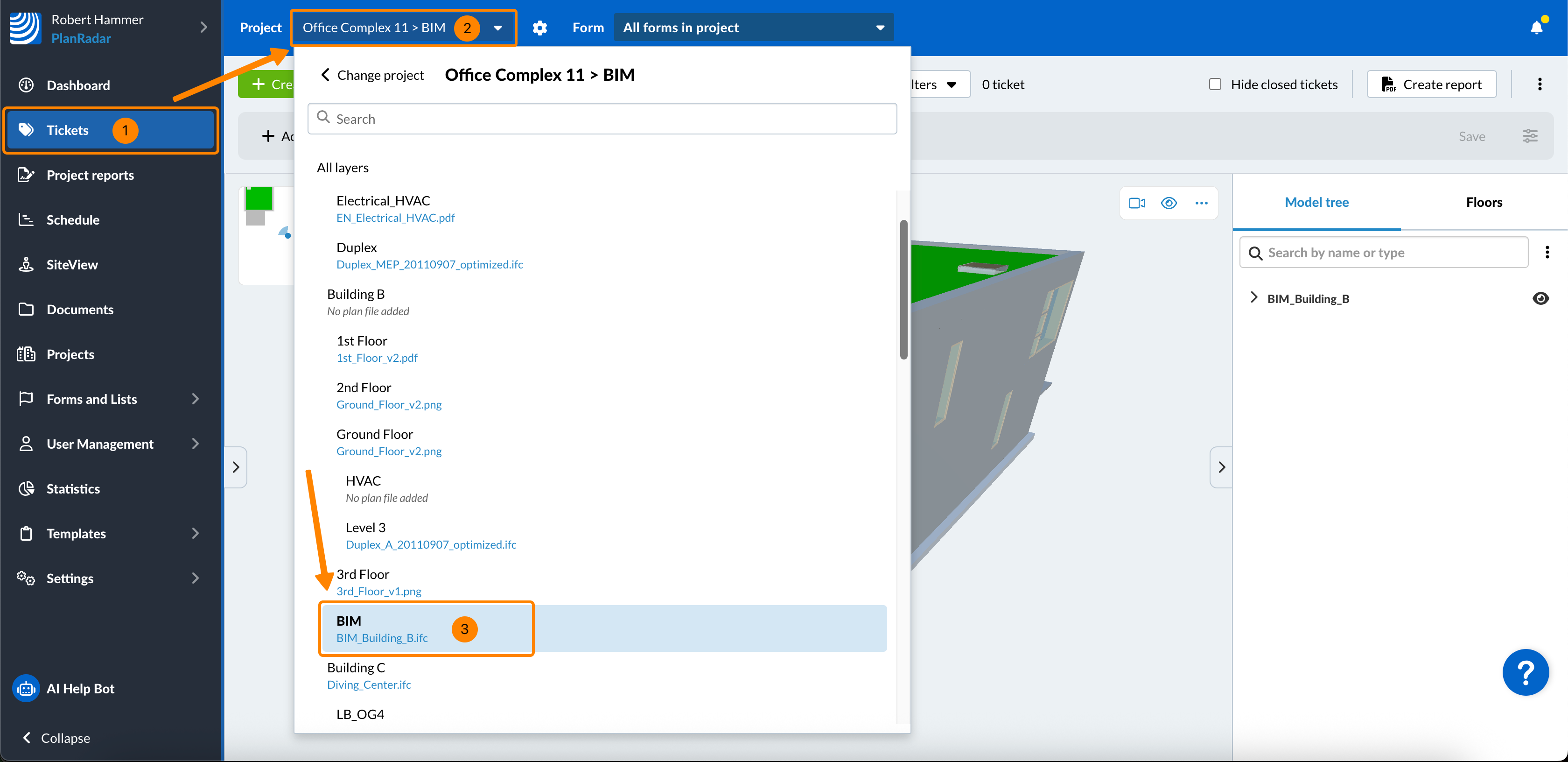This screenshot has width=1568, height=762.
Task: Open the All forms in project dropdown
Action: point(753,28)
